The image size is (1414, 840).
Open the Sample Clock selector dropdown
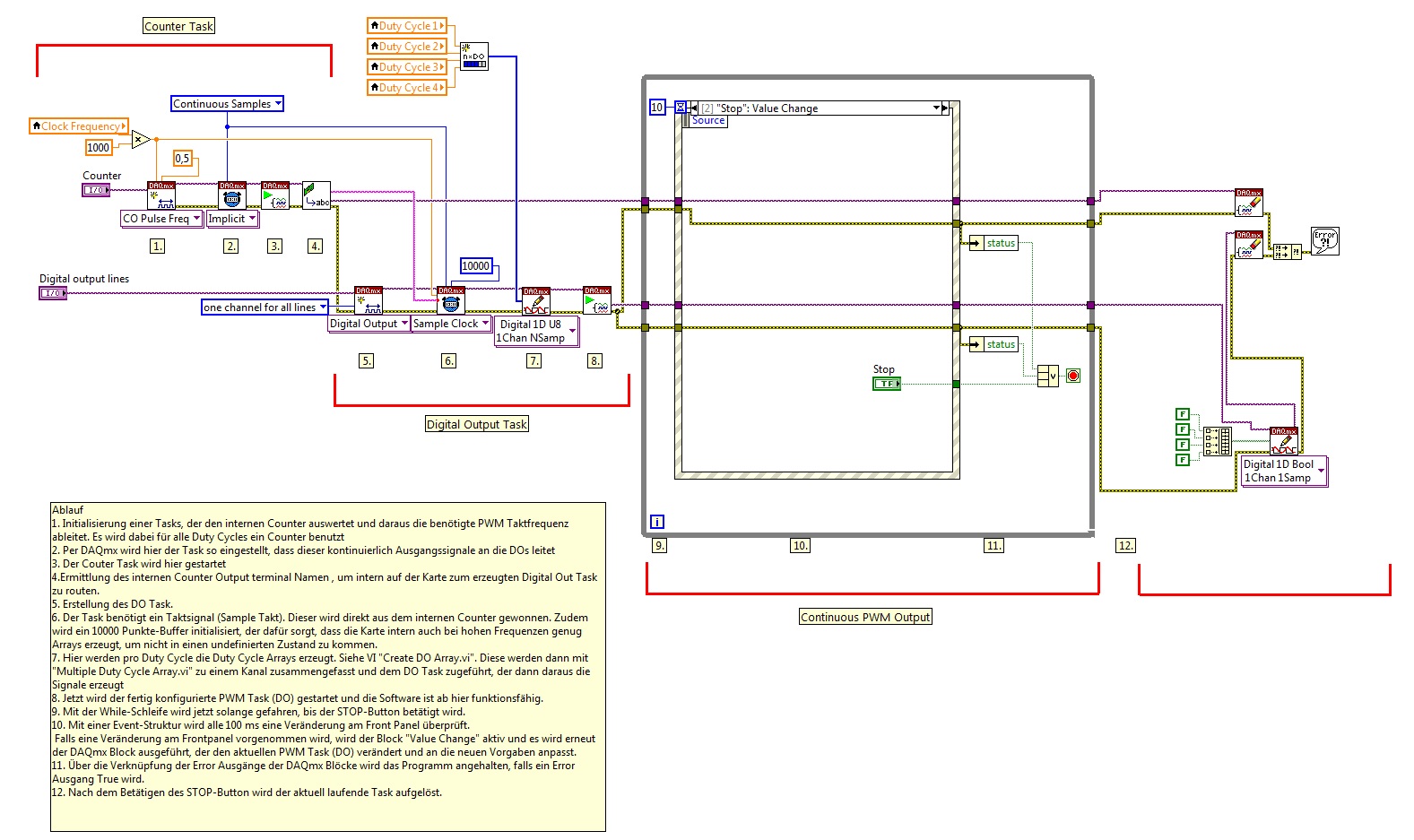click(x=451, y=324)
